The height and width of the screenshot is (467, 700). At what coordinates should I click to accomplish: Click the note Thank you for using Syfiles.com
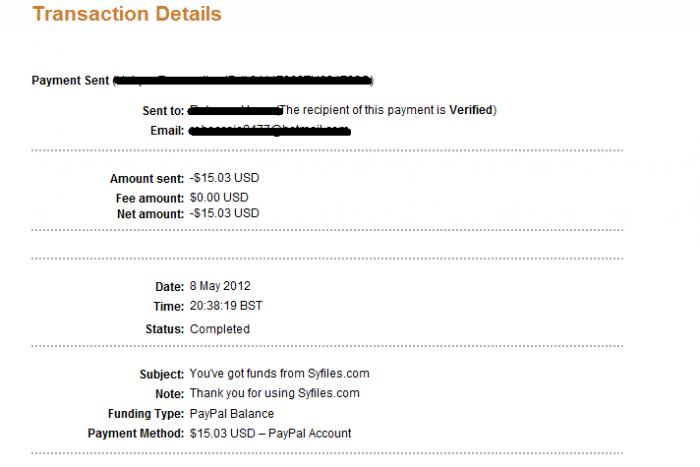coord(274,393)
